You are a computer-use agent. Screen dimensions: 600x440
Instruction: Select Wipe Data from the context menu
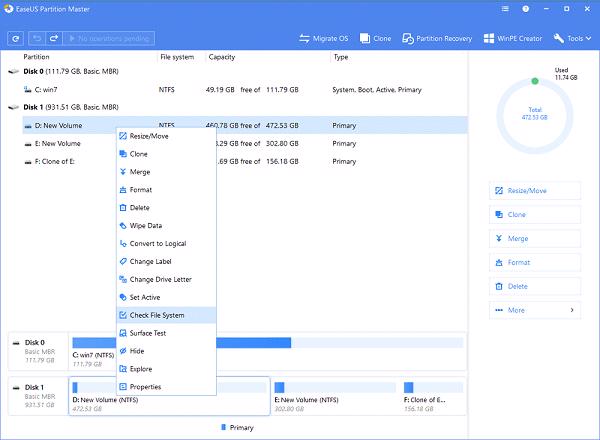(146, 226)
